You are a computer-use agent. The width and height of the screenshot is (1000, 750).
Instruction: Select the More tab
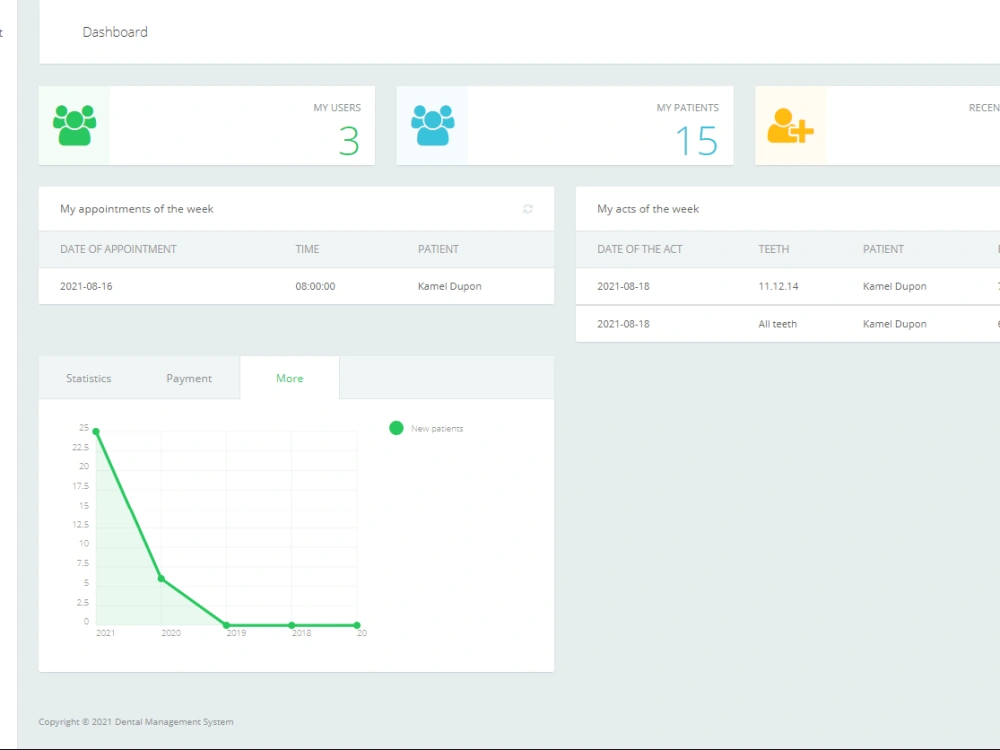click(x=290, y=378)
